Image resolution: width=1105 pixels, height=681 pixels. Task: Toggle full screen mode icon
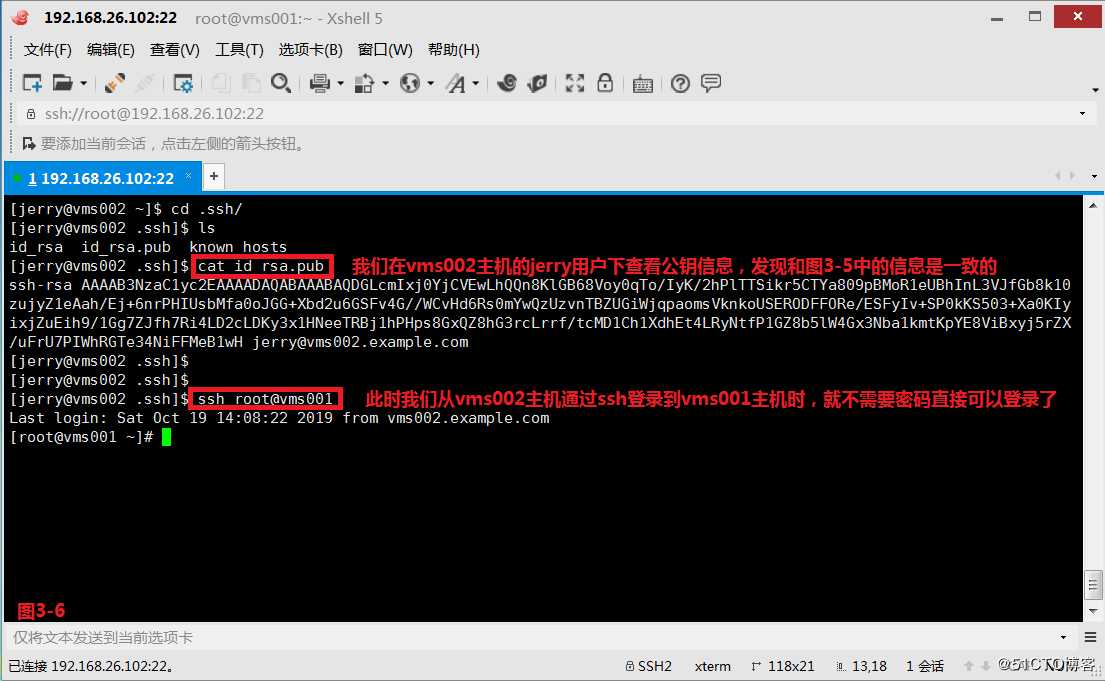pyautogui.click(x=575, y=83)
